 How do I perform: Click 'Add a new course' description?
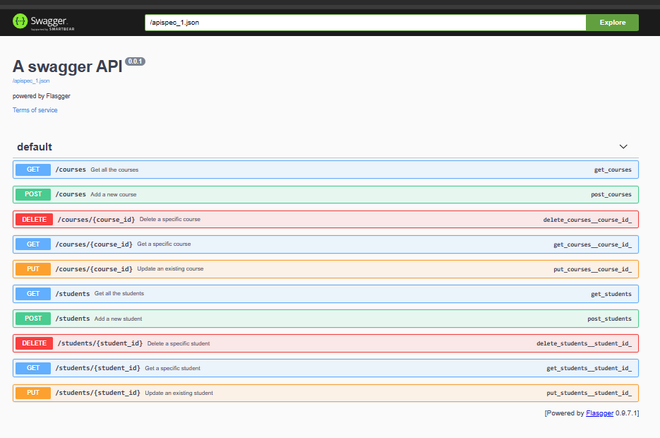point(114,195)
